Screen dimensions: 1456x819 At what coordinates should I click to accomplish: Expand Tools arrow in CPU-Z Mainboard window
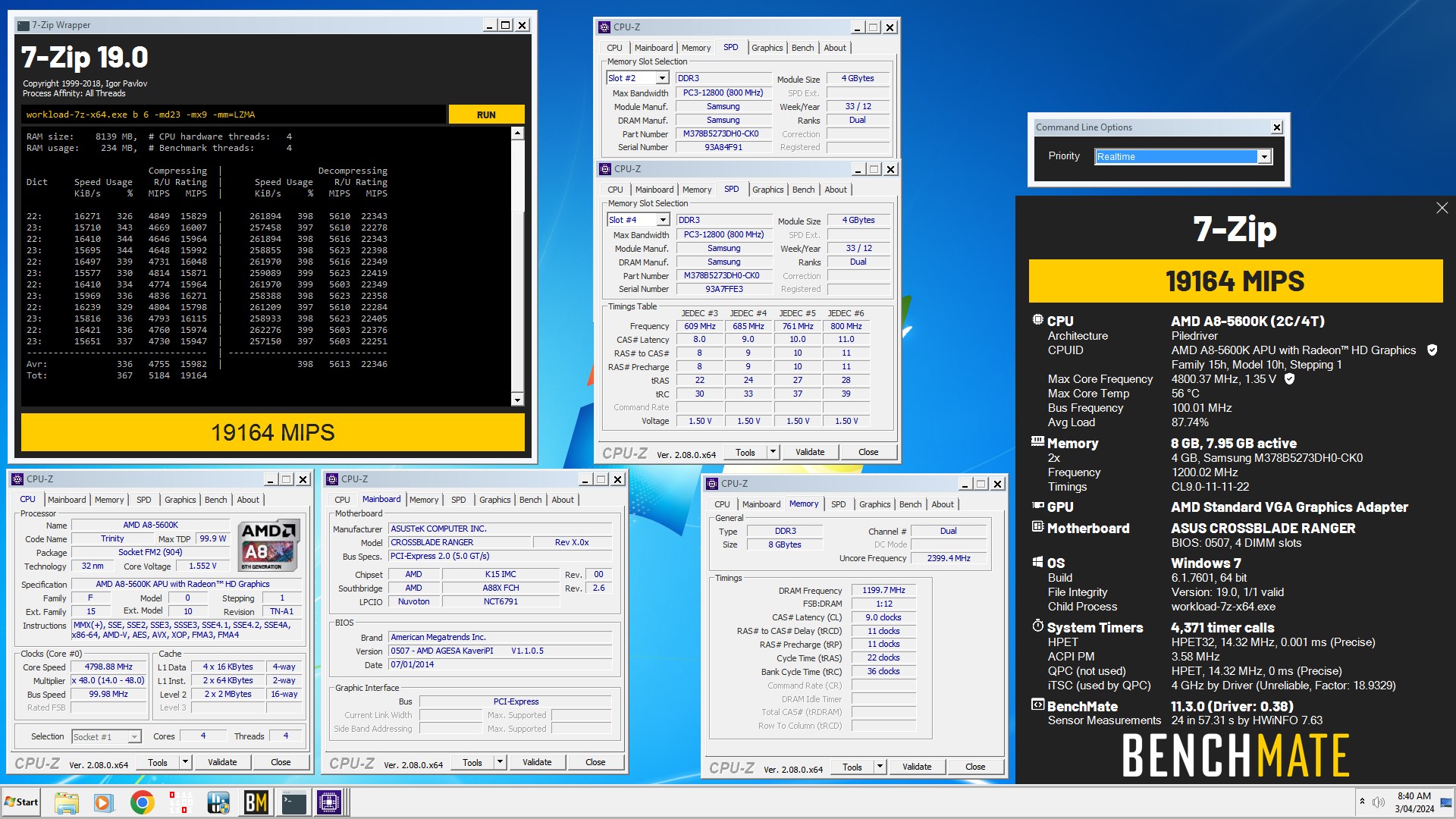click(x=500, y=762)
